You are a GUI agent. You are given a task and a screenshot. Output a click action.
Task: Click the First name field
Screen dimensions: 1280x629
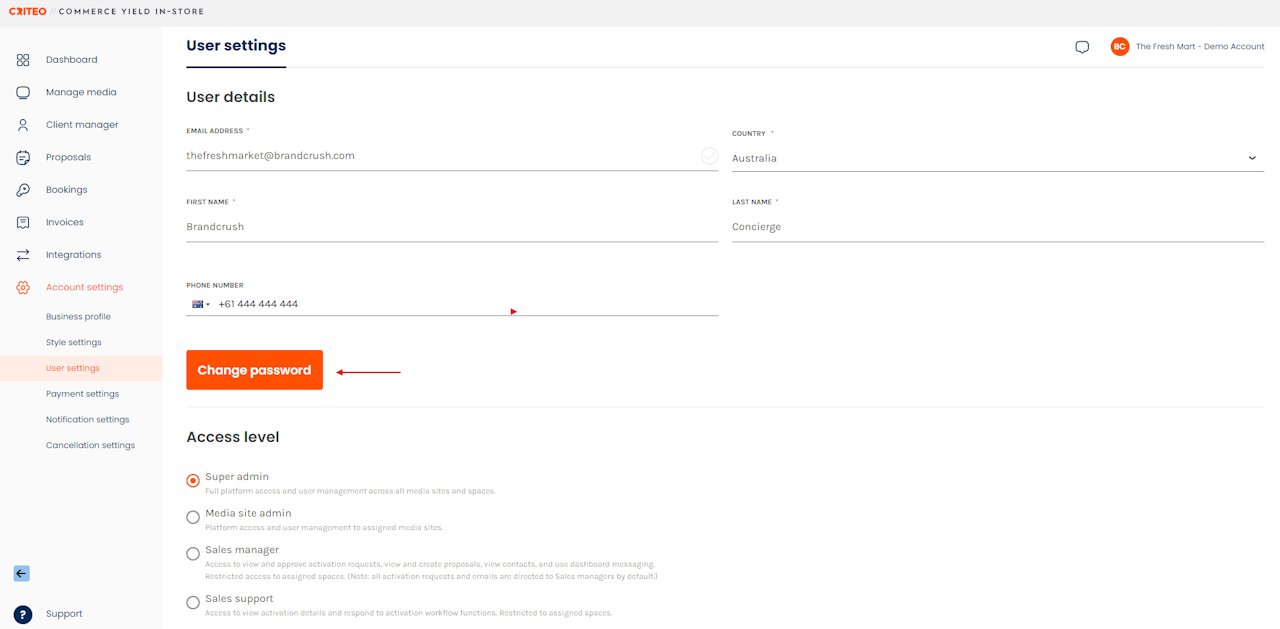click(452, 227)
